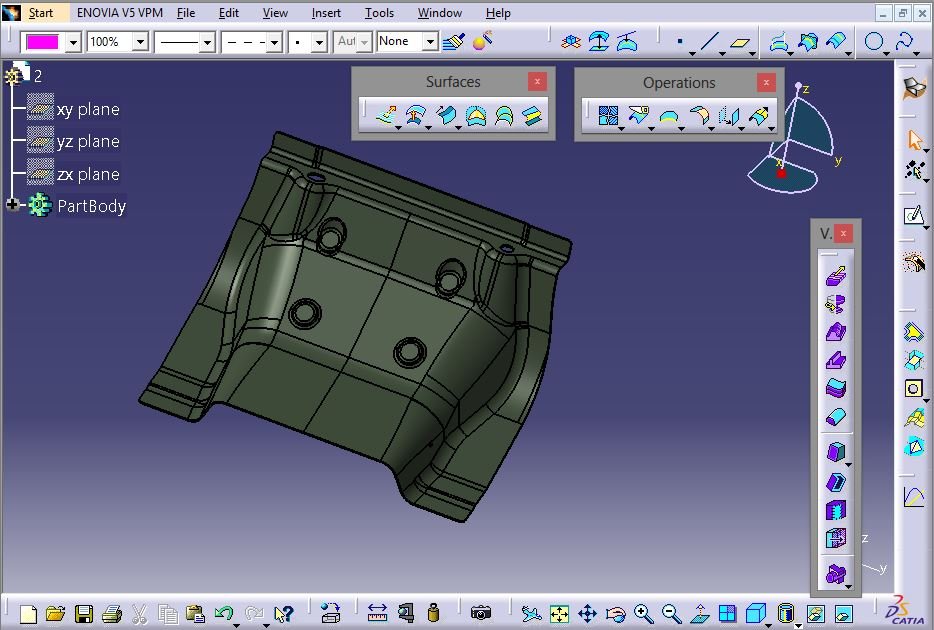Select xy plane in the tree
This screenshot has width=934, height=630.
[x=88, y=109]
